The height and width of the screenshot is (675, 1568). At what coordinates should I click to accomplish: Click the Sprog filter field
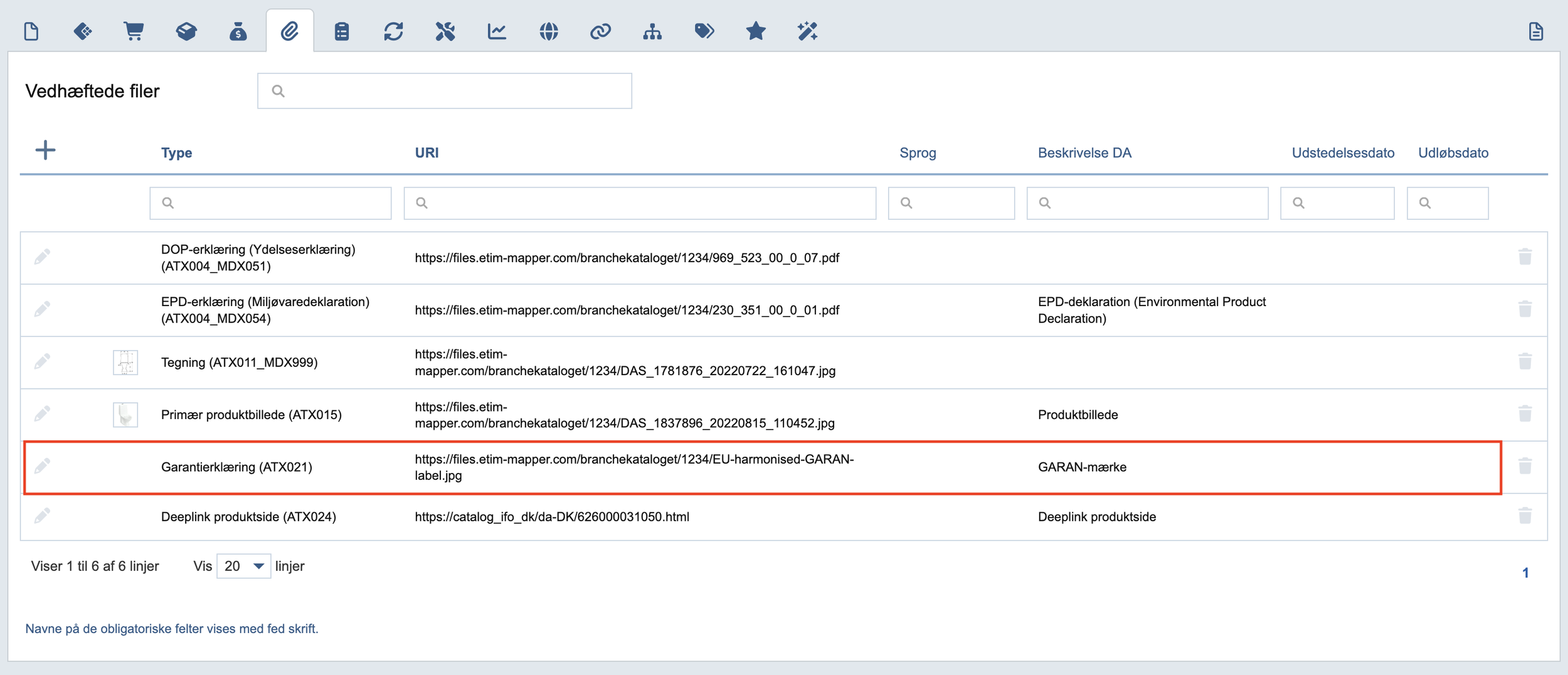[951, 203]
